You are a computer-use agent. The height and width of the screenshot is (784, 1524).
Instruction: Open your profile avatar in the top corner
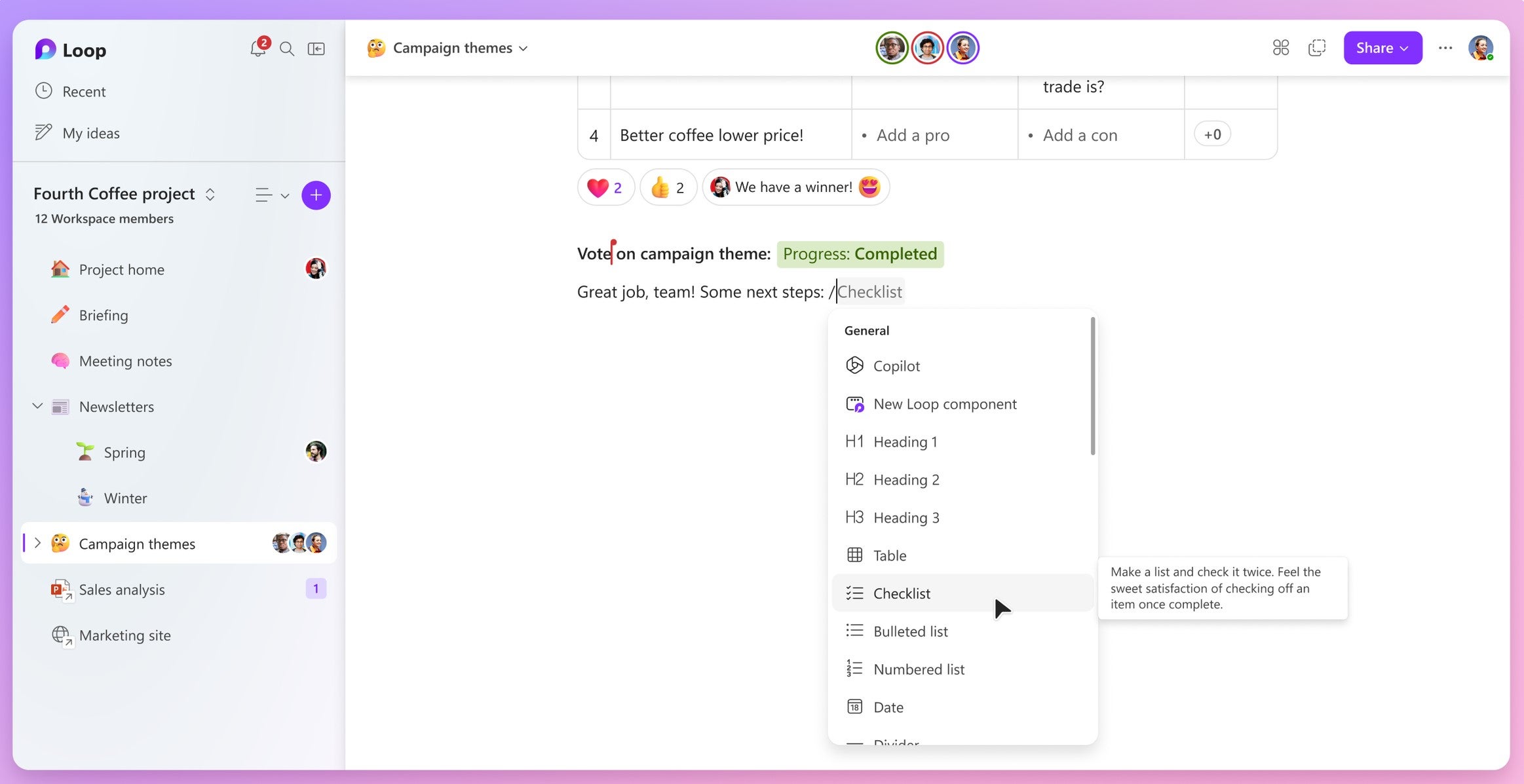tap(1480, 47)
